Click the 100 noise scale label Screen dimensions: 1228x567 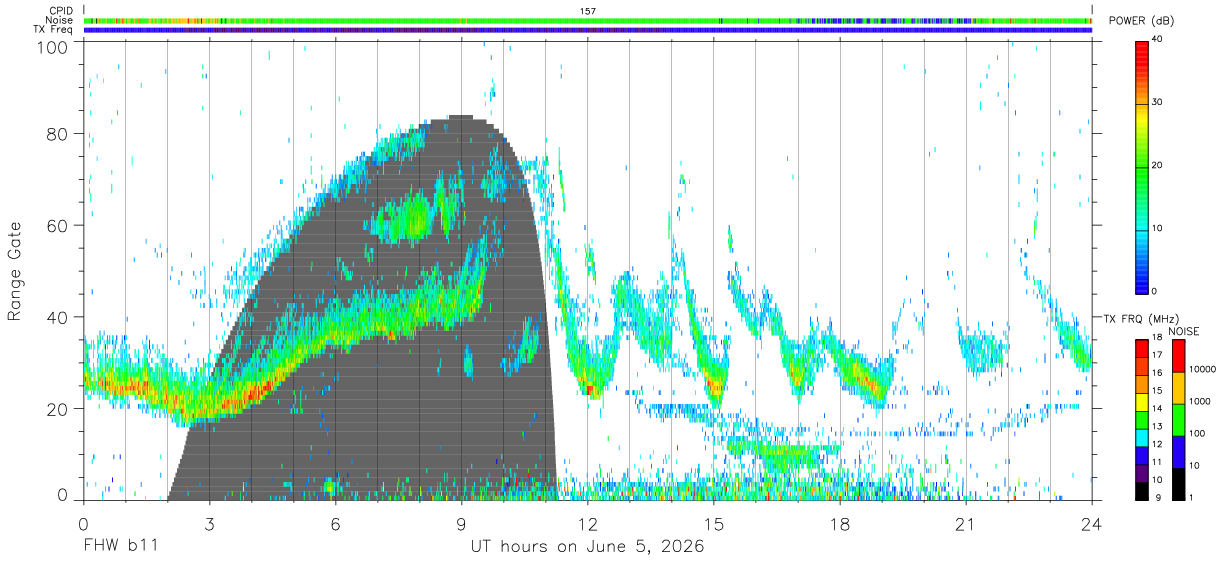1195,434
